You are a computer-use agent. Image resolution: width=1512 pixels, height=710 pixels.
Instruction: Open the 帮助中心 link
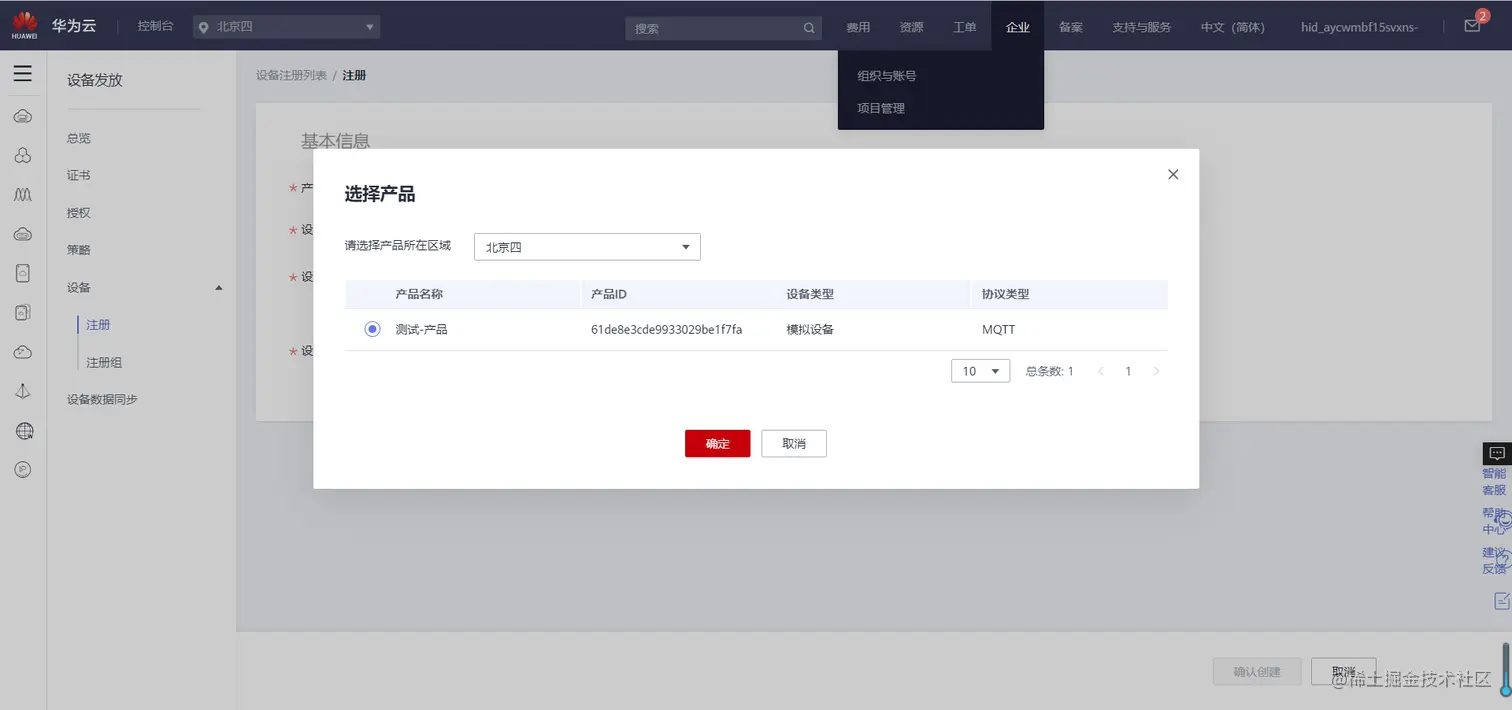(x=1494, y=521)
